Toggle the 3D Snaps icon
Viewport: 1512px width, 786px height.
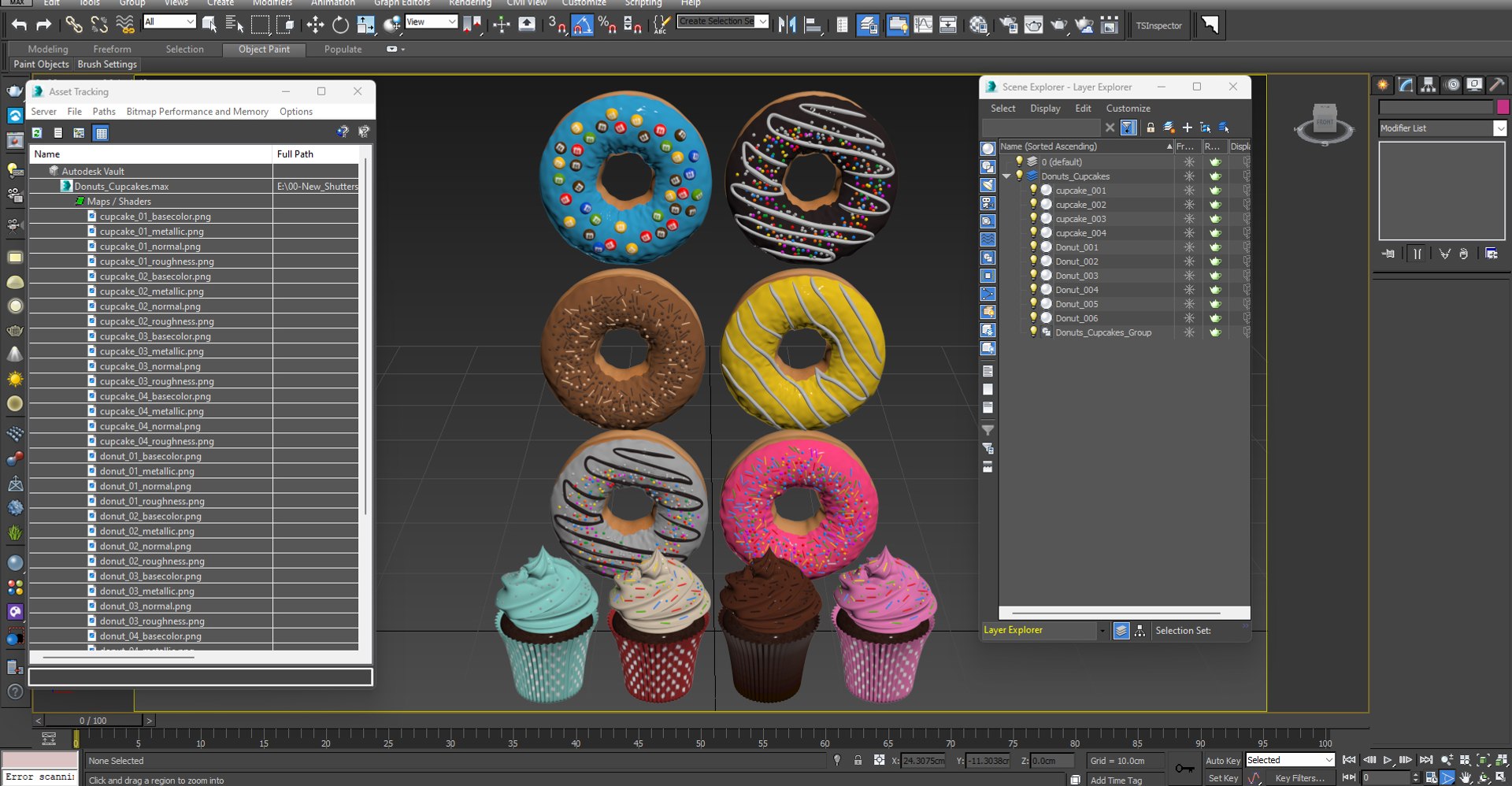point(557,25)
